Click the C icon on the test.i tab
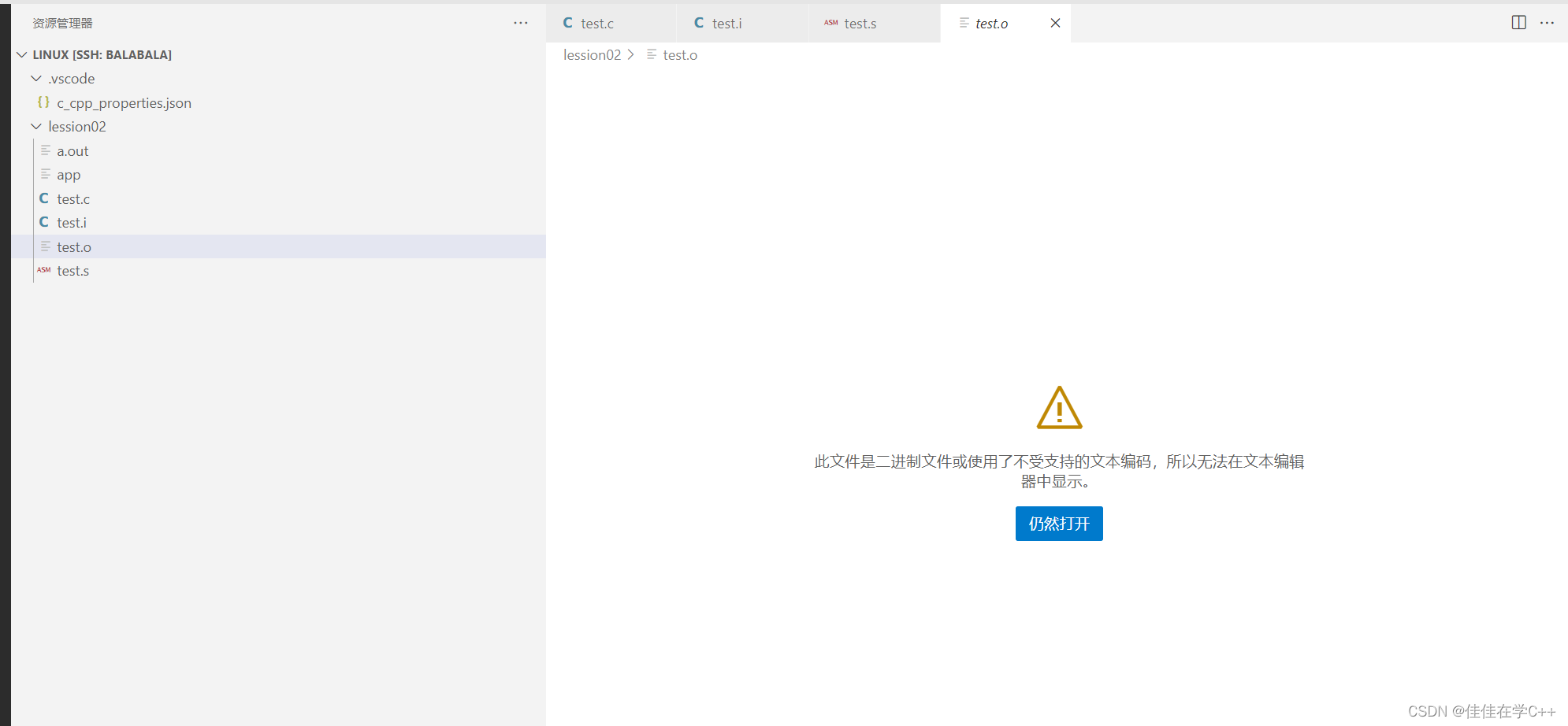Screen dimensions: 1568x726 pos(698,23)
